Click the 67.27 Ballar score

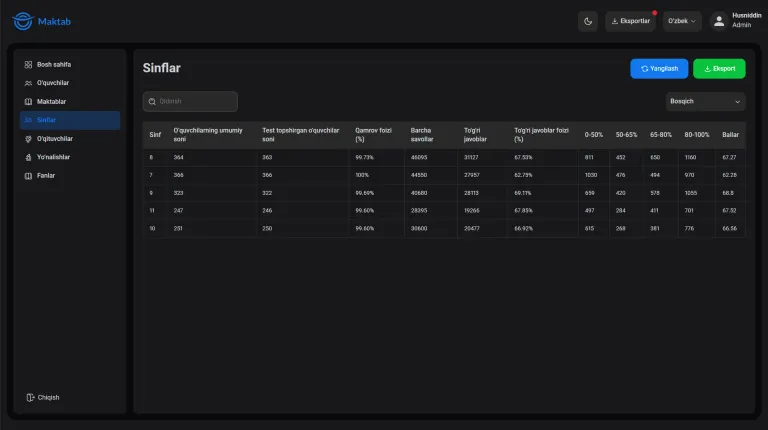[729, 158]
